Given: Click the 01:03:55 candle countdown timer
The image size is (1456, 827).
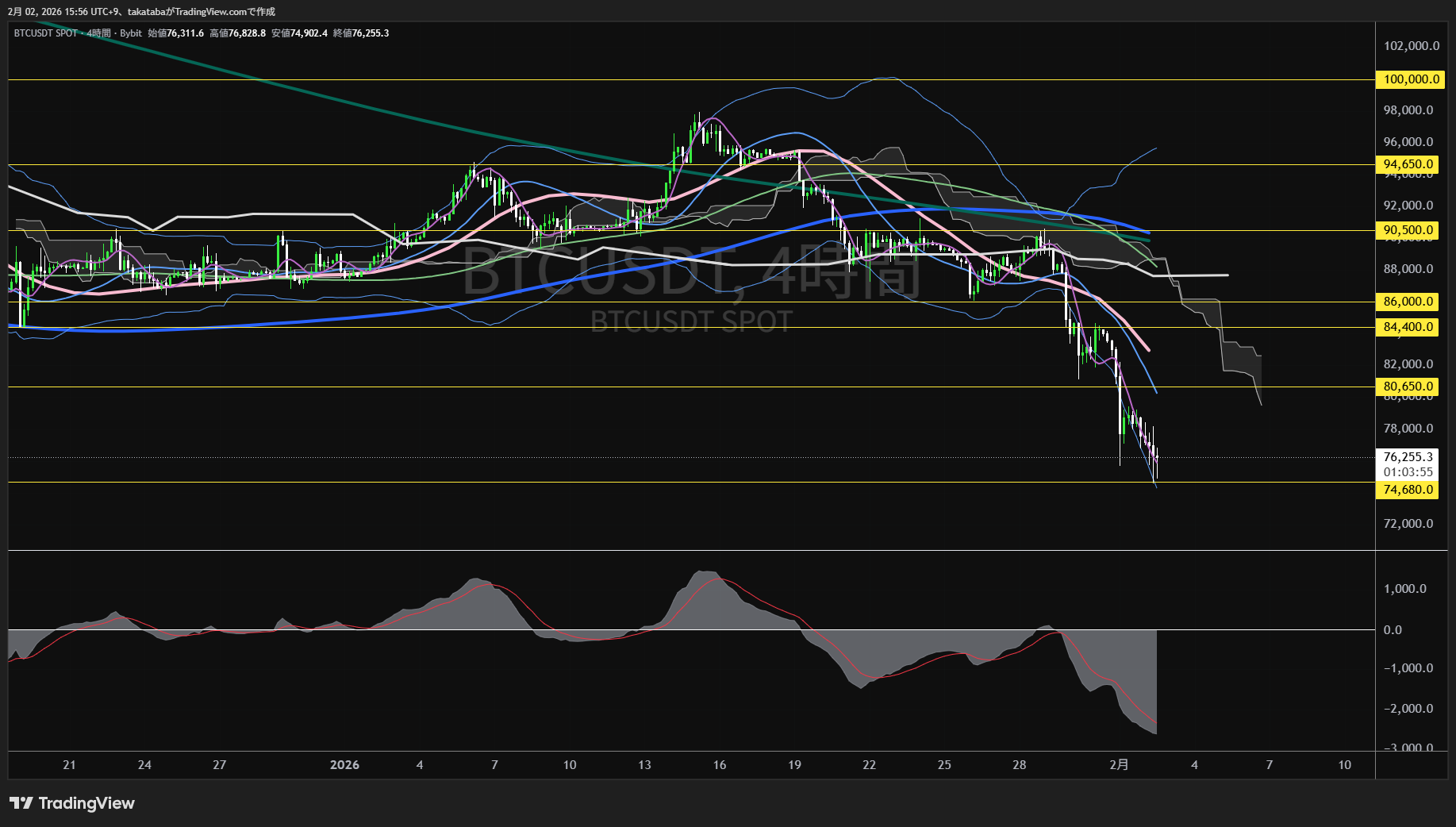Looking at the screenshot, I should pos(1406,472).
